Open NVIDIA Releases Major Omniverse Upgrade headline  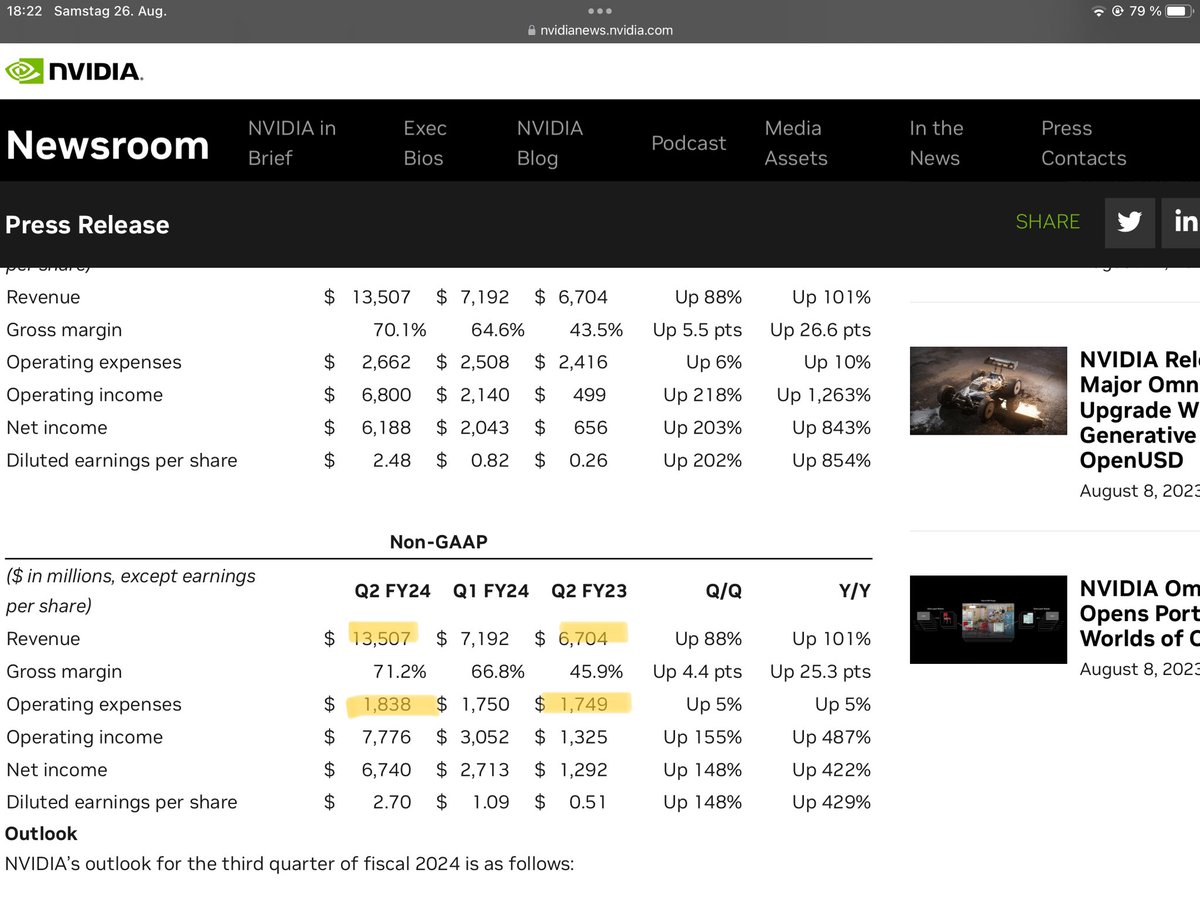[1140, 410]
